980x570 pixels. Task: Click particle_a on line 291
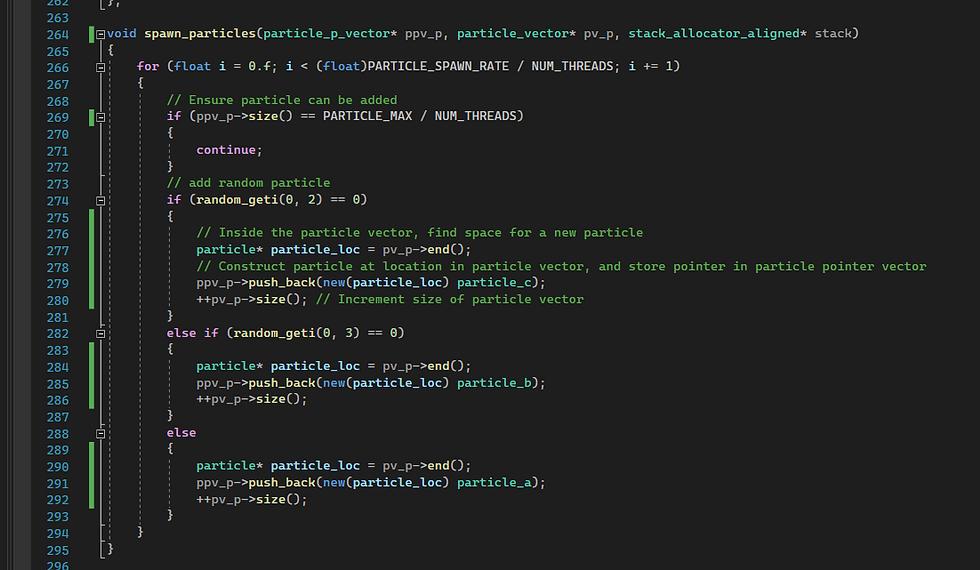click(x=494, y=482)
